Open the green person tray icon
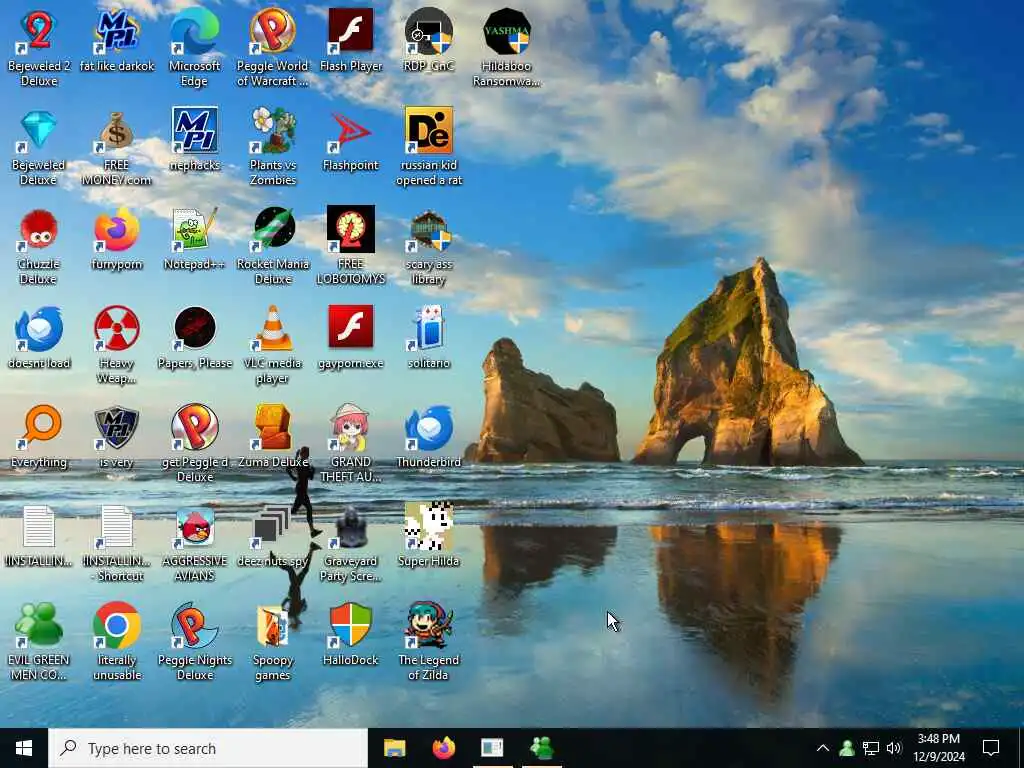This screenshot has width=1024, height=768. point(847,748)
